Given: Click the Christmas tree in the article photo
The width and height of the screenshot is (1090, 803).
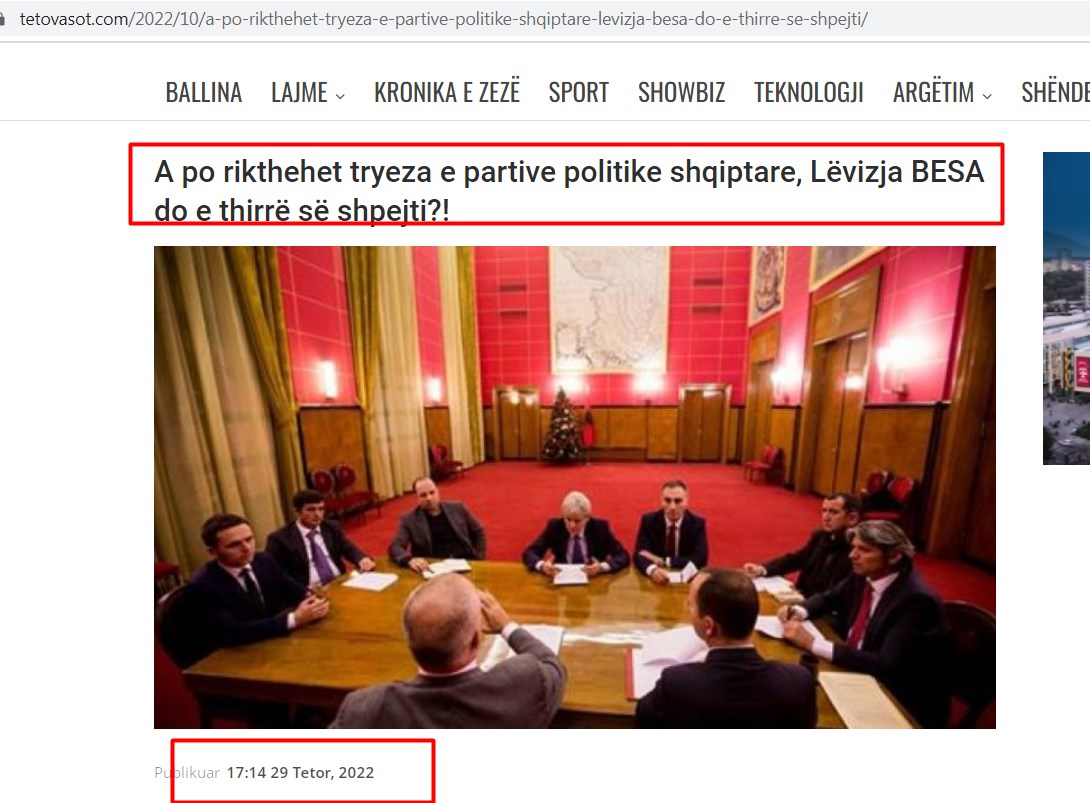Looking at the screenshot, I should (x=563, y=425).
